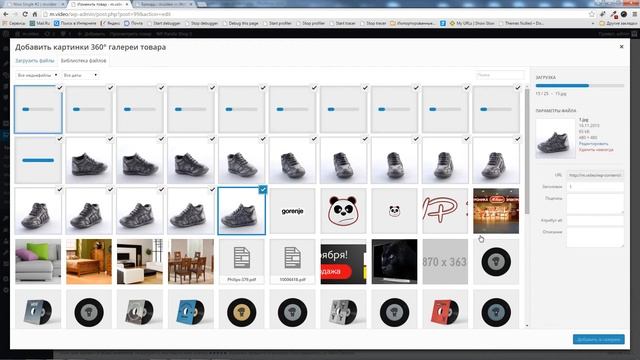Toggle the checkmark on the first uploading placeholder
640x360 pixels.
(x=60, y=88)
